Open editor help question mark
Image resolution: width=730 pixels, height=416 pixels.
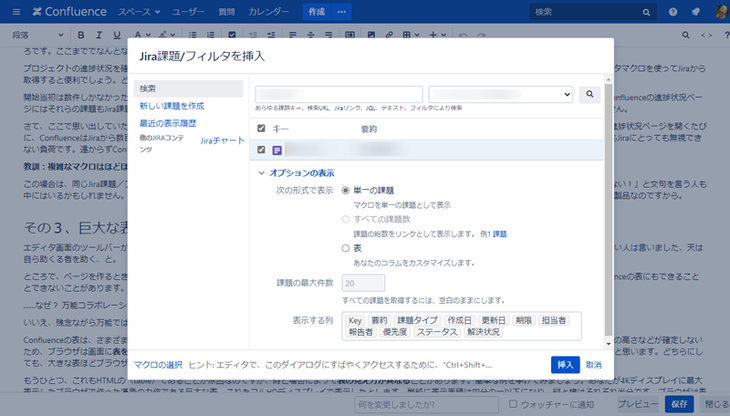pyautogui.click(x=726, y=35)
